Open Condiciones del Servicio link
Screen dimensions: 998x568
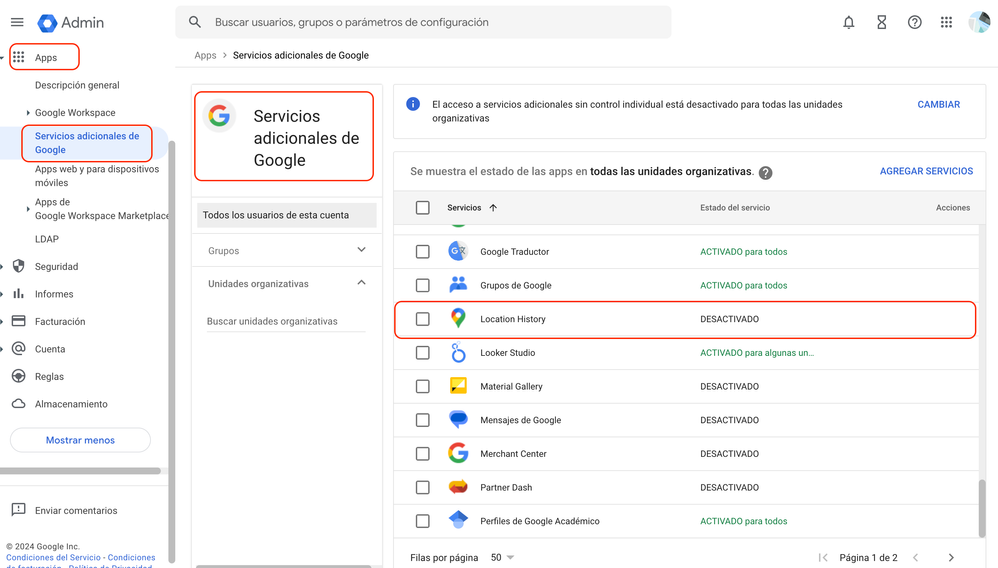(x=53, y=557)
